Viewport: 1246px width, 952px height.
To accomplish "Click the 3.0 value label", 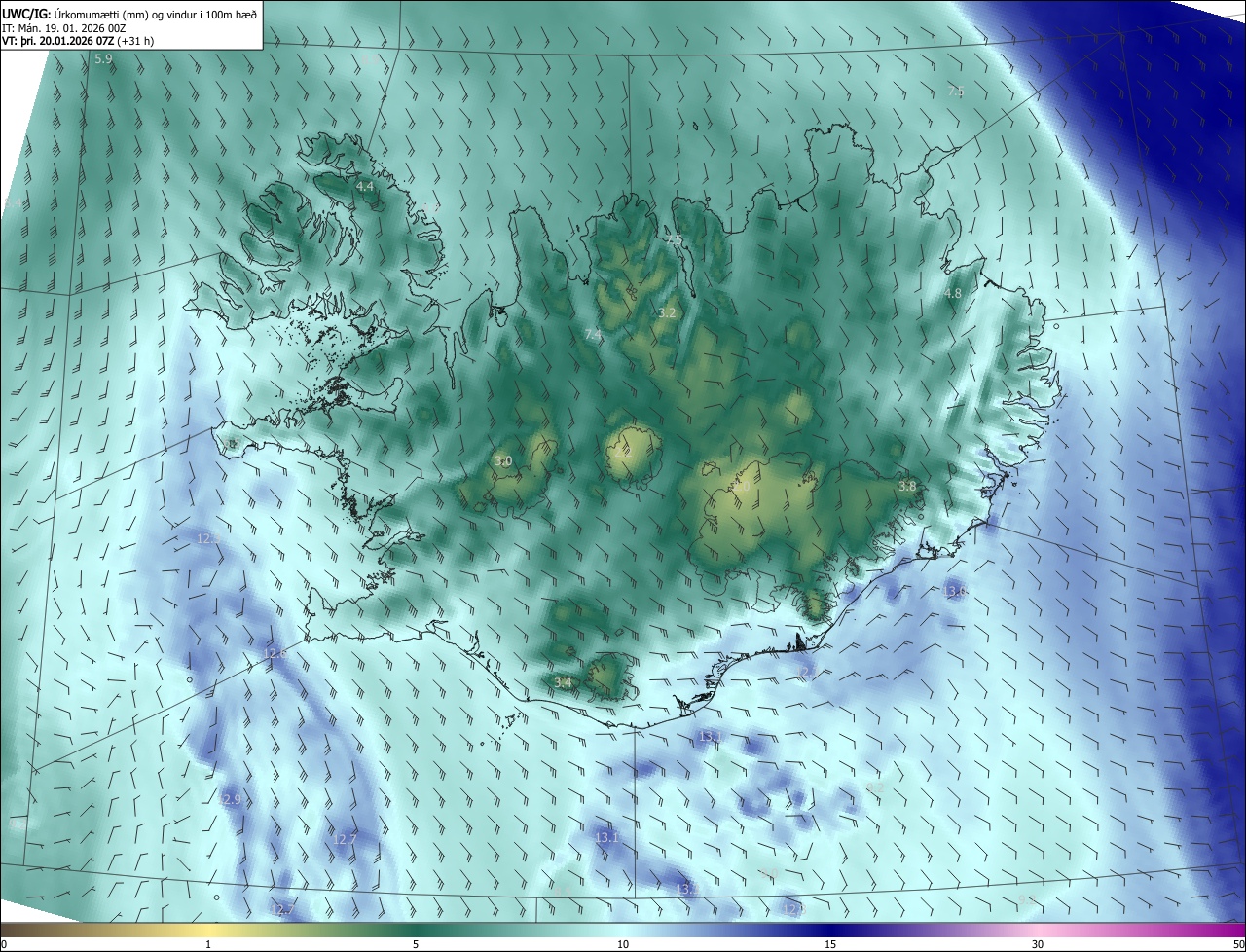I will 503,461.
